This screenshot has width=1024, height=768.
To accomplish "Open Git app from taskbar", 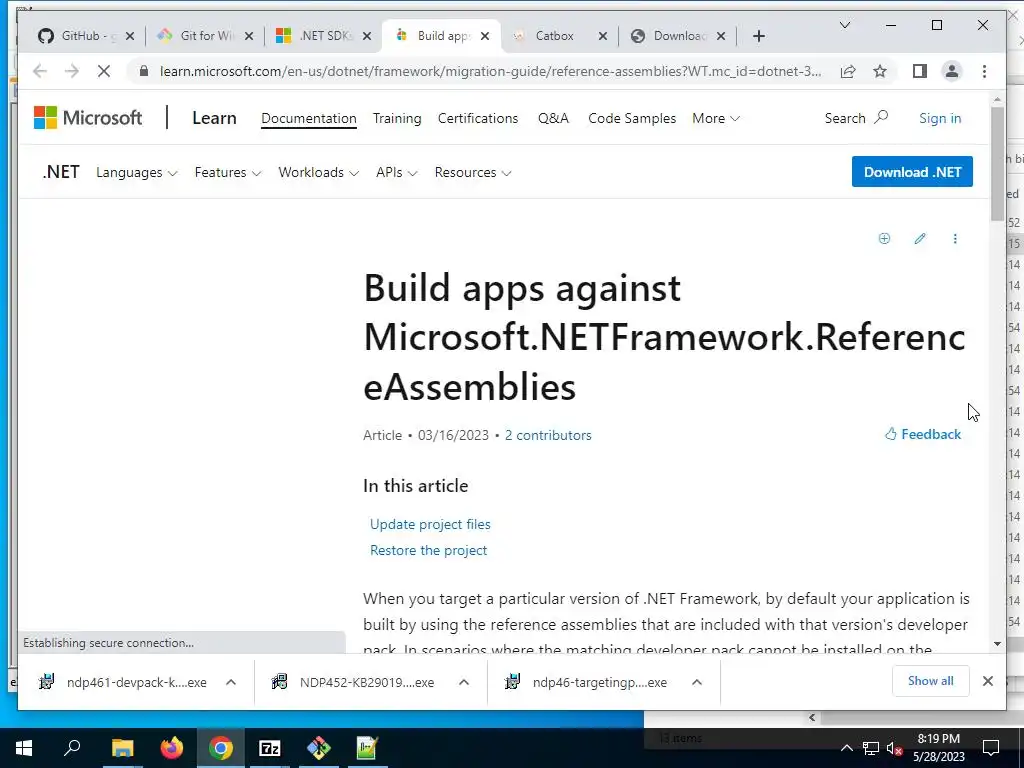I will pyautogui.click(x=319, y=748).
